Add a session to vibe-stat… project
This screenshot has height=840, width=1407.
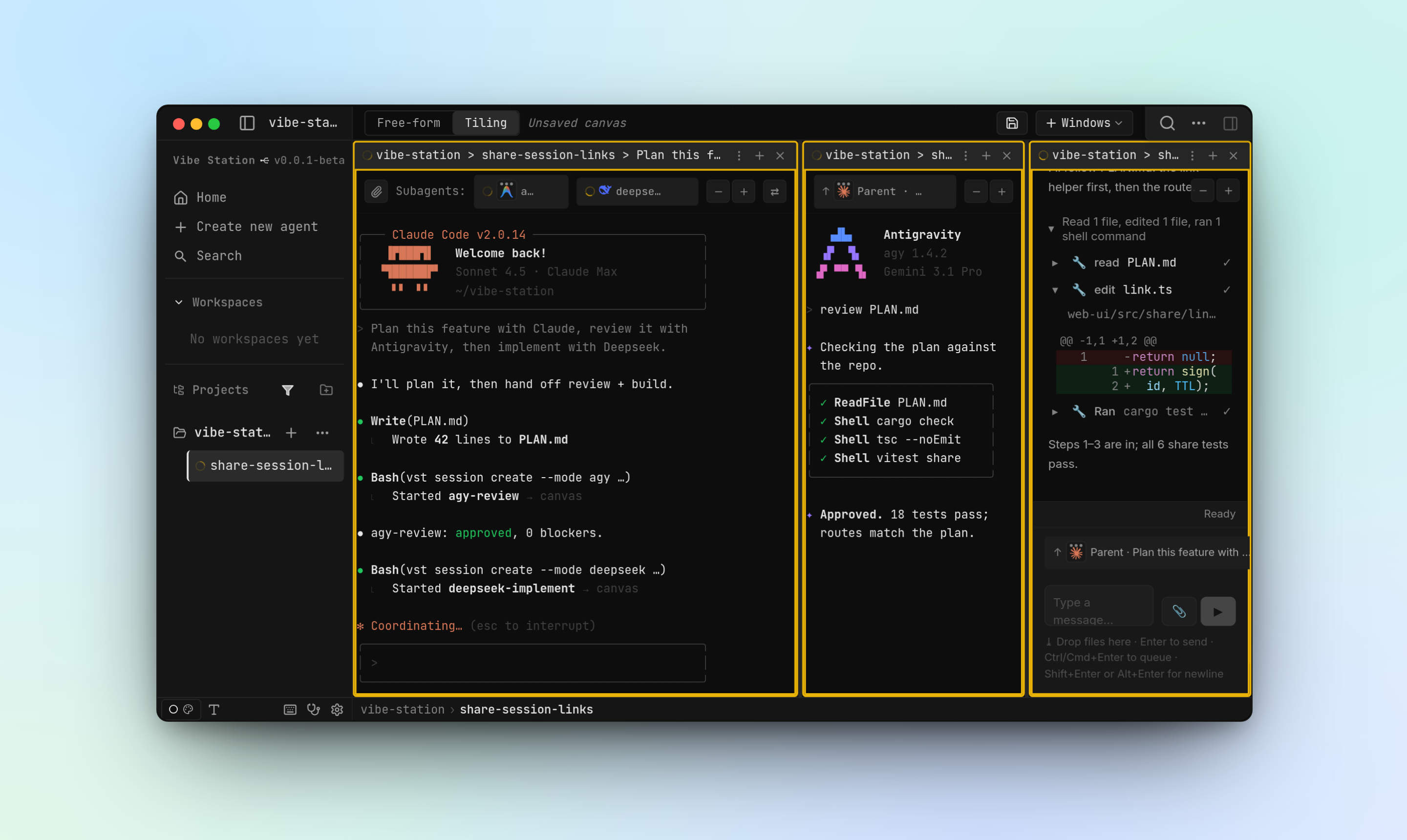click(x=291, y=433)
